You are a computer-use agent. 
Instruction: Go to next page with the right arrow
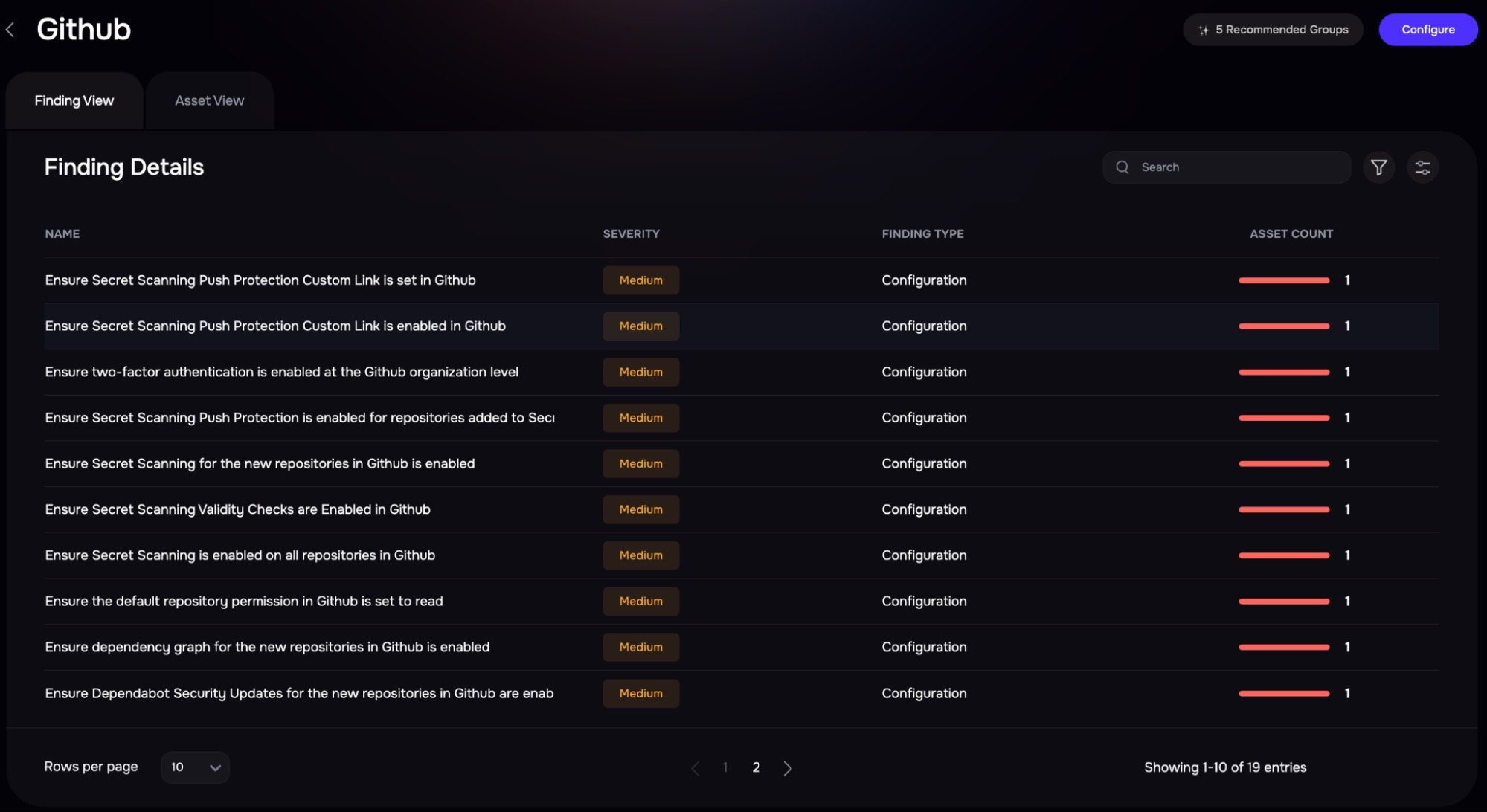[x=788, y=767]
